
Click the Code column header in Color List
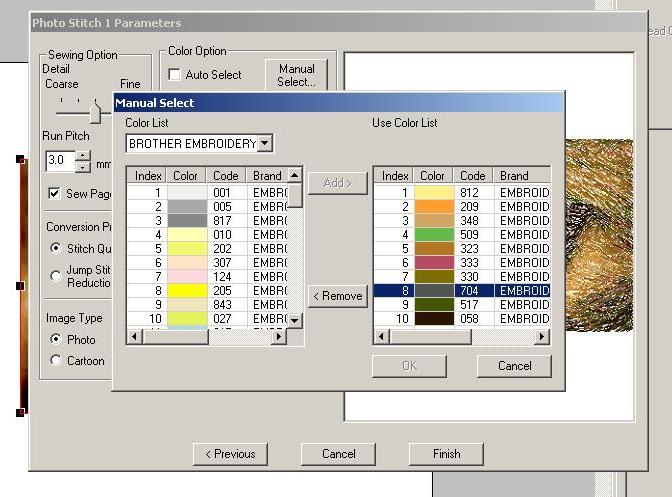(226, 176)
